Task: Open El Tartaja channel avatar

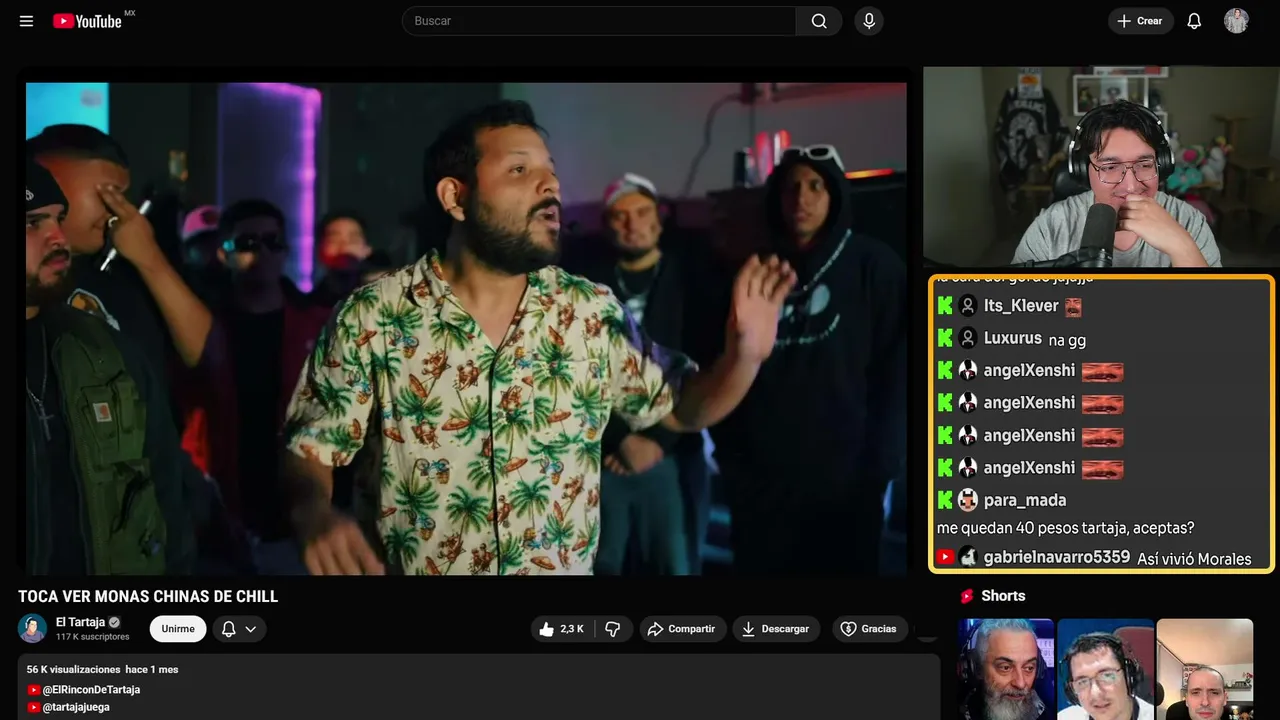Action: click(33, 628)
